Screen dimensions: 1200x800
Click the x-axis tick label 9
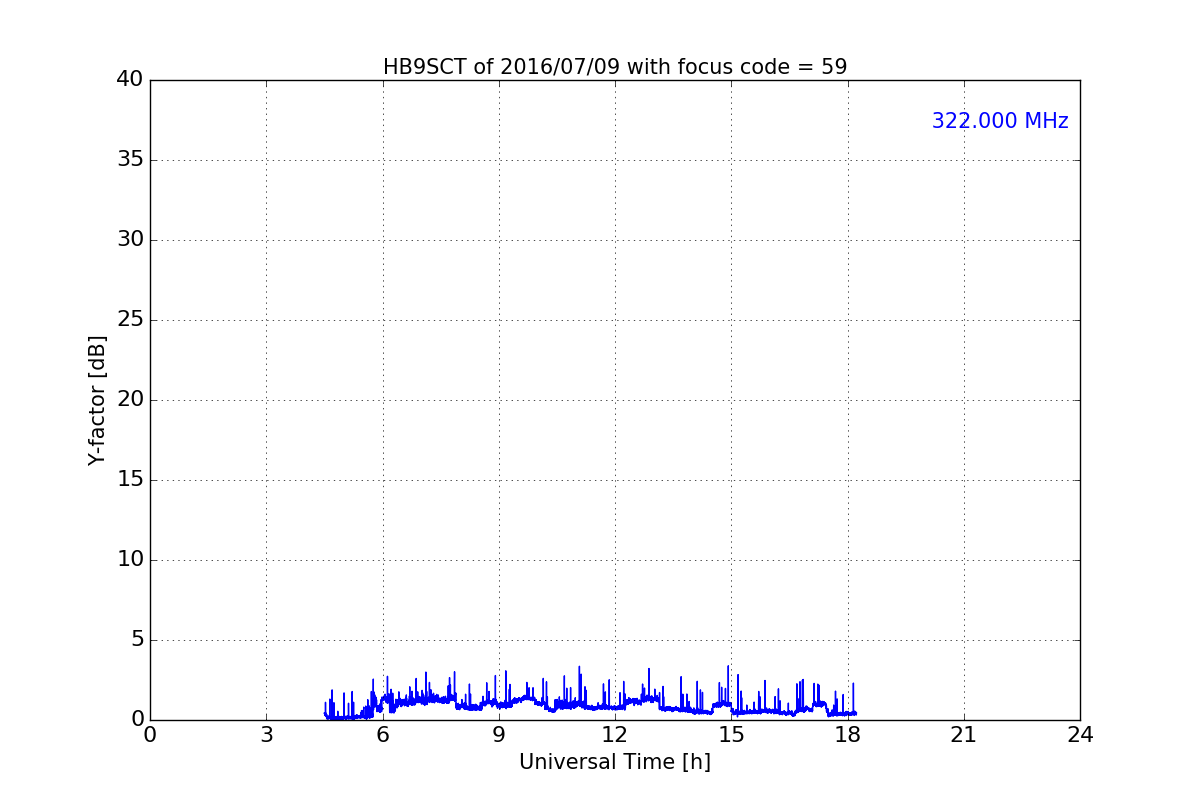pos(499,735)
